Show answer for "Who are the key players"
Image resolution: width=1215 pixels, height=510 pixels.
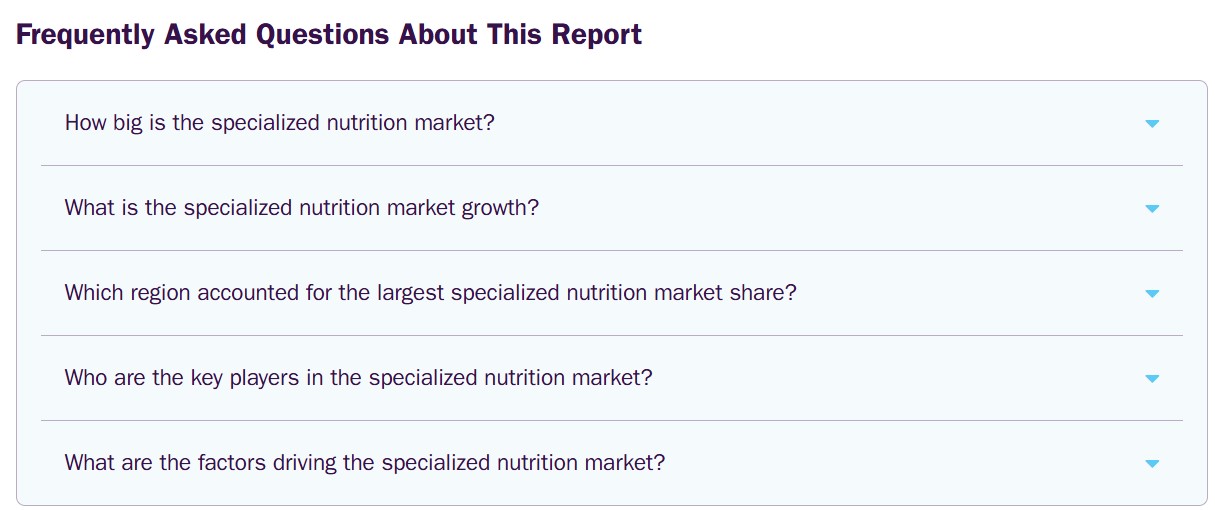[x=358, y=378]
